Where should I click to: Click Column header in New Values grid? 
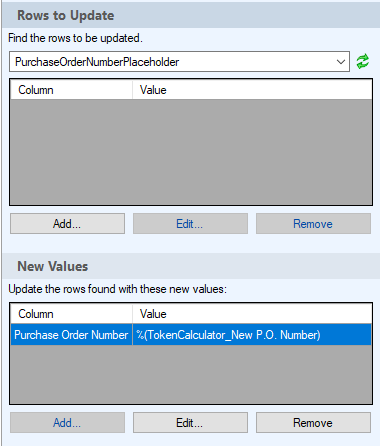click(x=71, y=314)
